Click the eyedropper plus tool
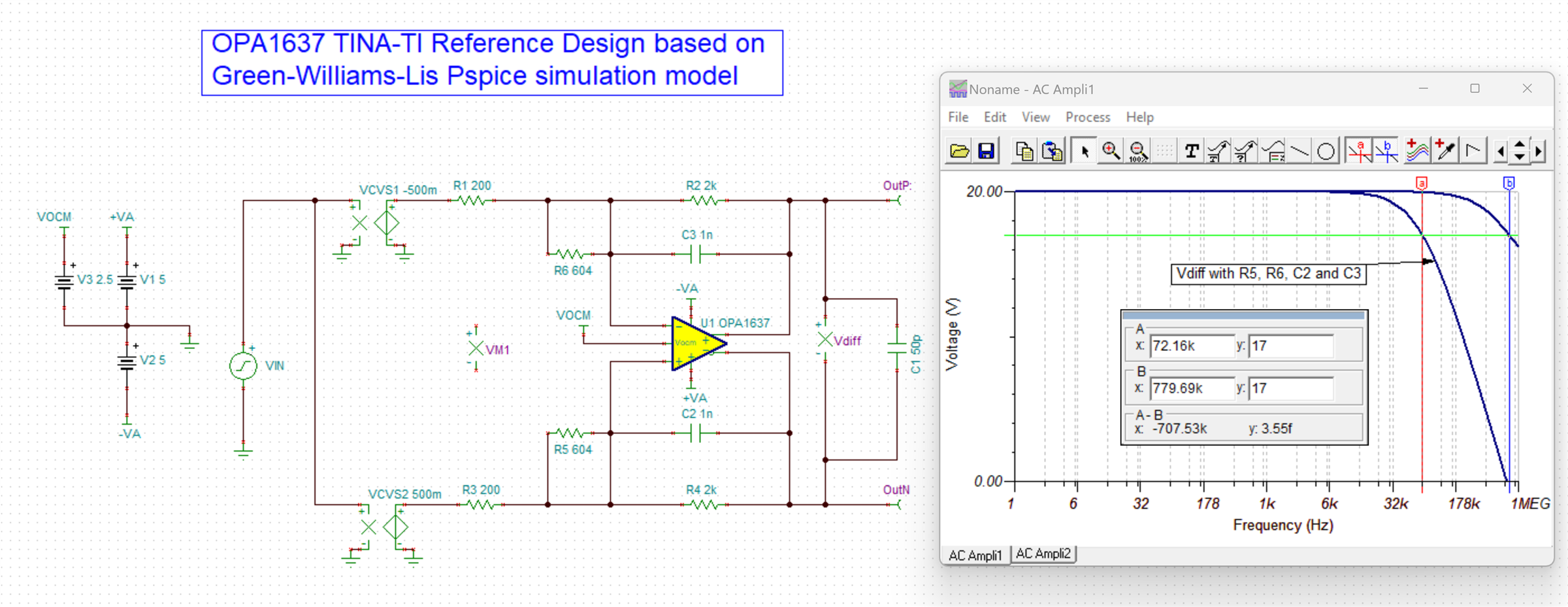This screenshot has height=607, width=1568. pos(1446,151)
